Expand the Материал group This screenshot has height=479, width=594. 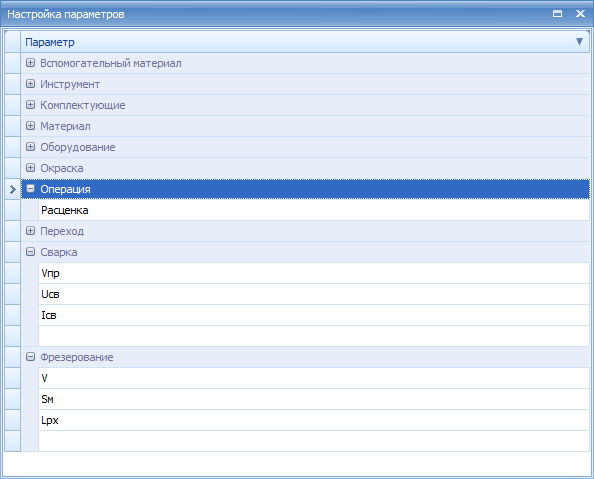[x=30, y=126]
